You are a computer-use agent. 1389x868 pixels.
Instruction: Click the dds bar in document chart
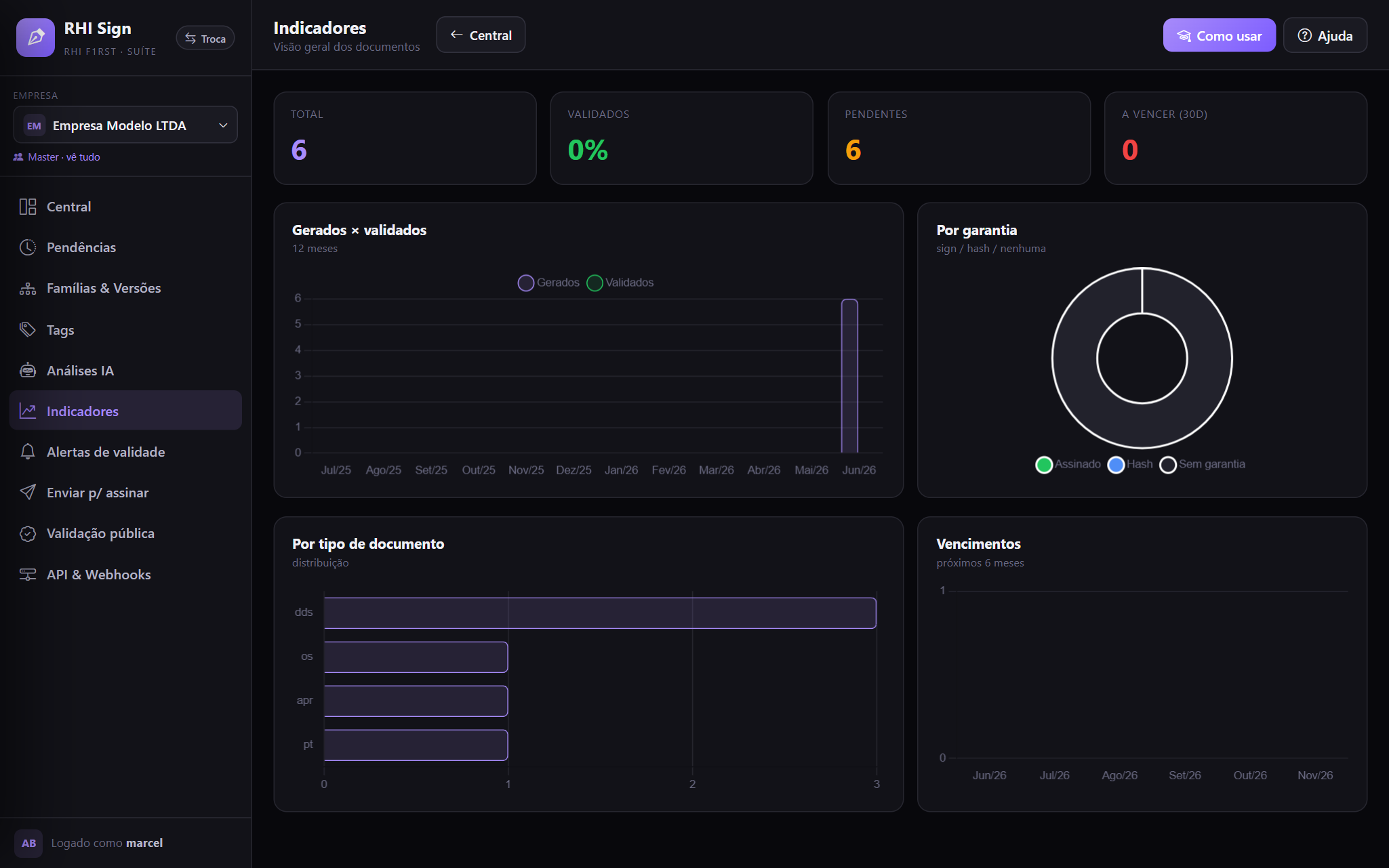[600, 613]
